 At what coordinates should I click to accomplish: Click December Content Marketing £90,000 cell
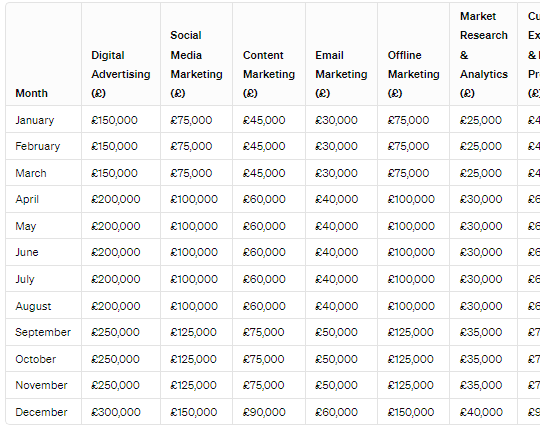coord(264,412)
